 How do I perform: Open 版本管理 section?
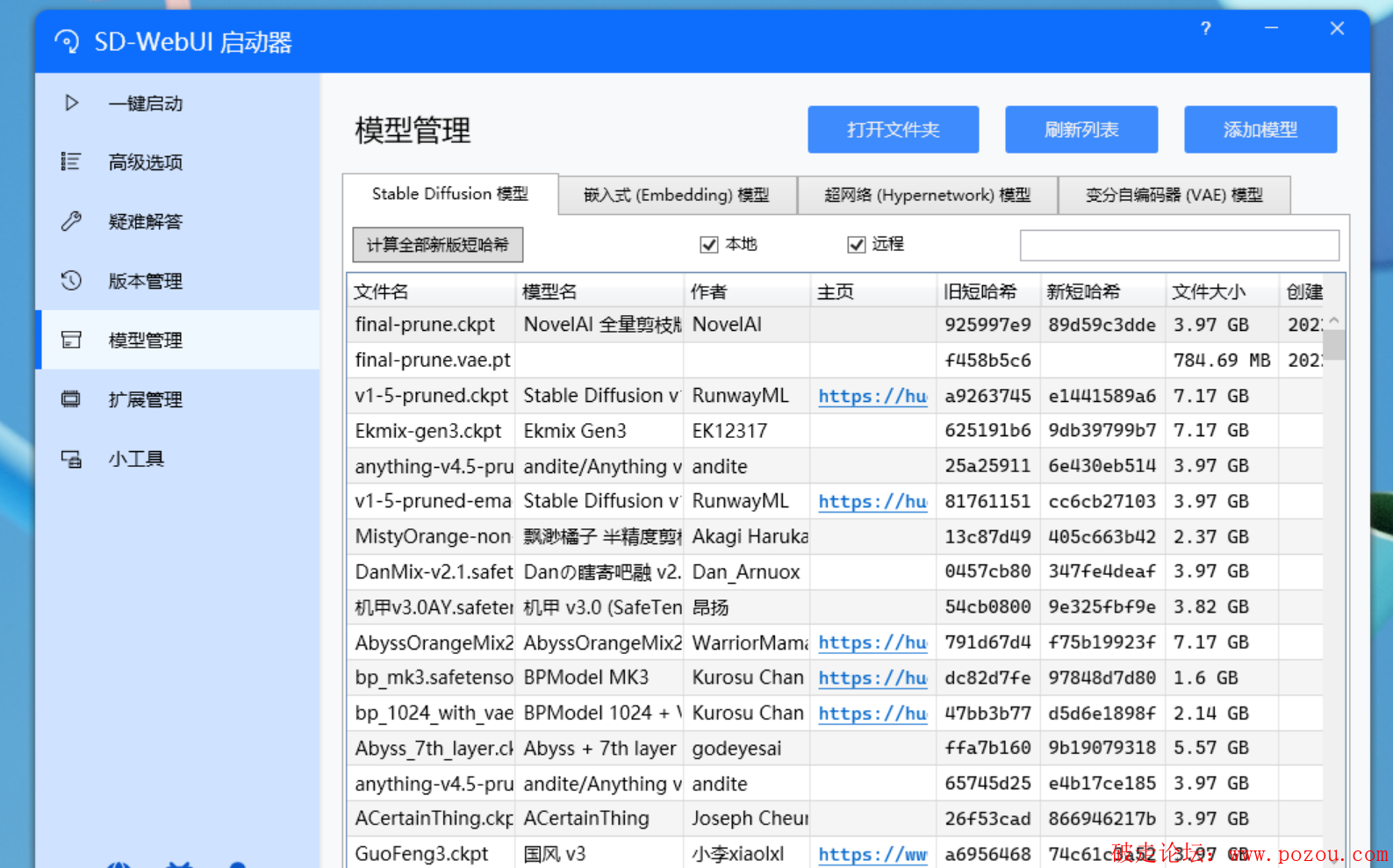[x=178, y=280]
